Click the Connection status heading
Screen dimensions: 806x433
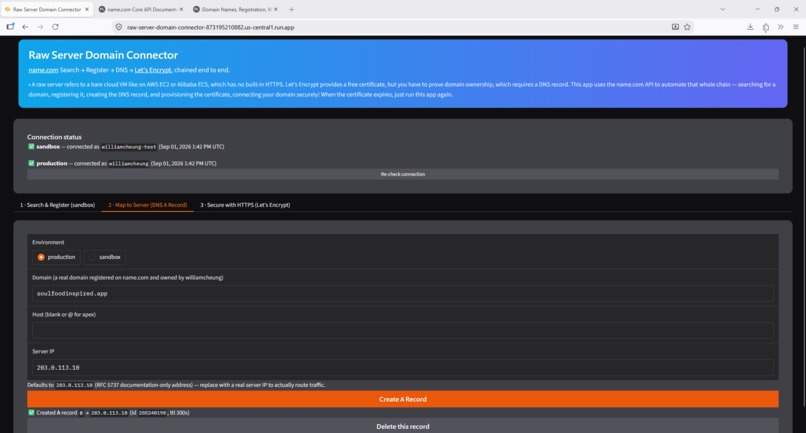click(54, 137)
